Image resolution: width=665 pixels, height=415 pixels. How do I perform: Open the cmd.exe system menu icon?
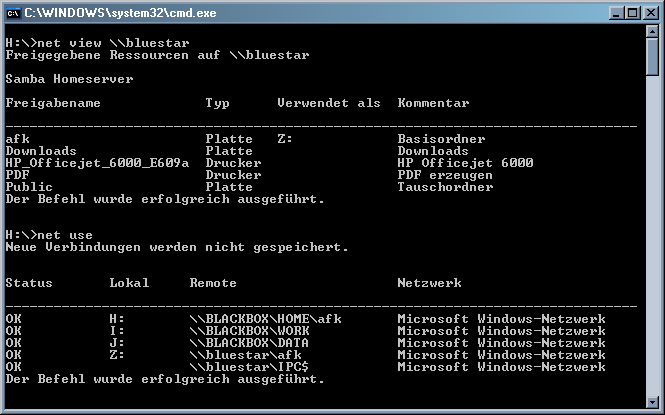pos(13,12)
